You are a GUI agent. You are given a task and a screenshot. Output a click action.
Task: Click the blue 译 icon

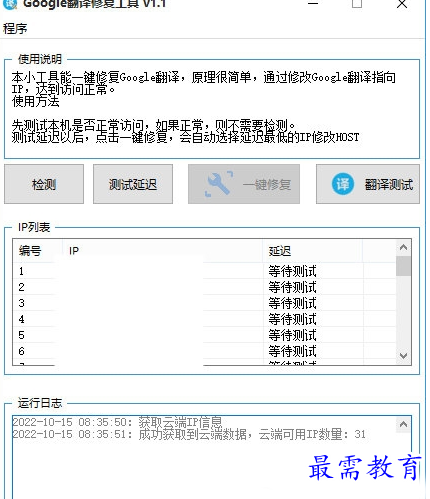click(343, 184)
